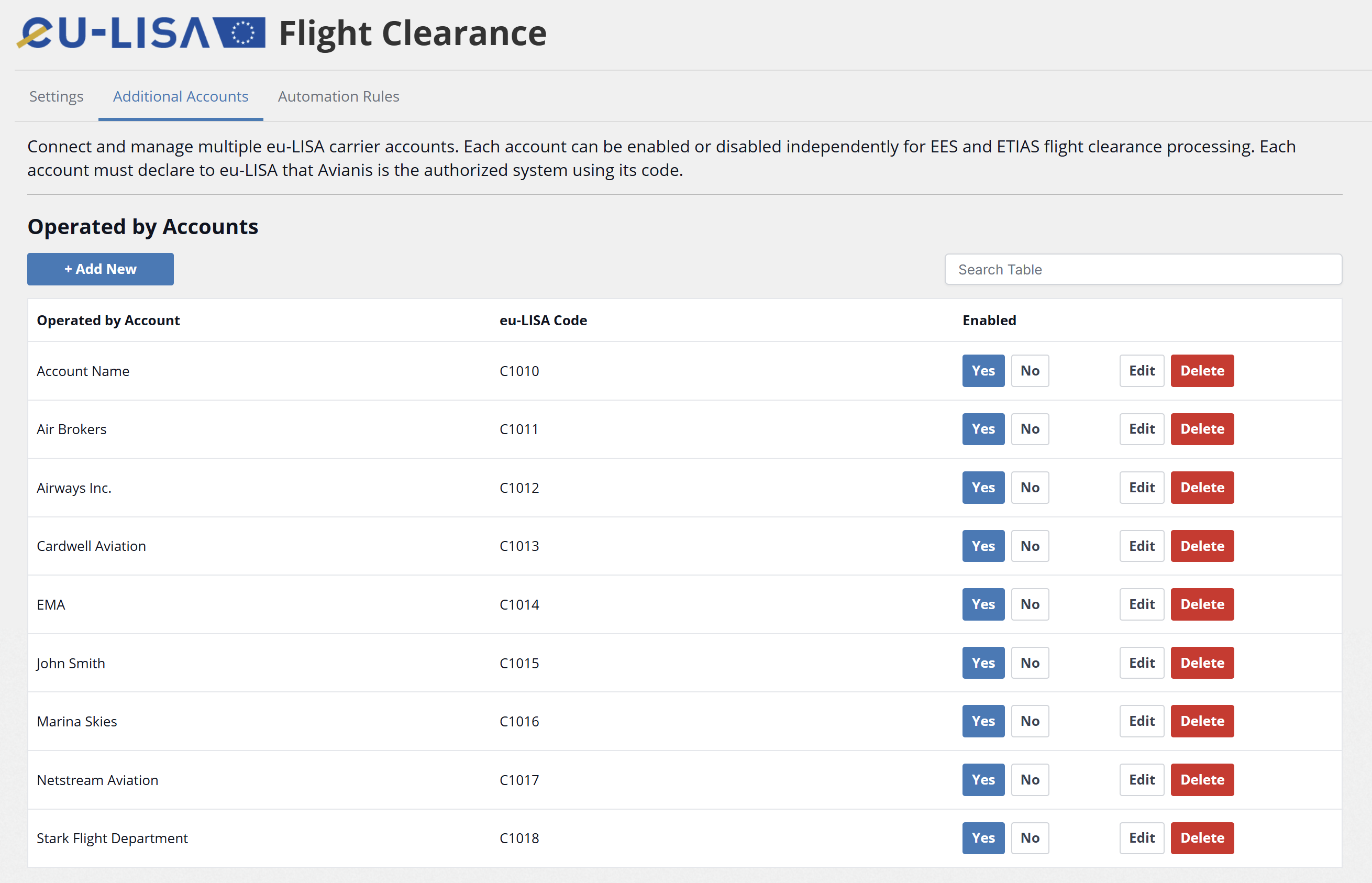Viewport: 1372px width, 883px height.
Task: Set Air Brokers enabled to No
Action: tap(1030, 429)
